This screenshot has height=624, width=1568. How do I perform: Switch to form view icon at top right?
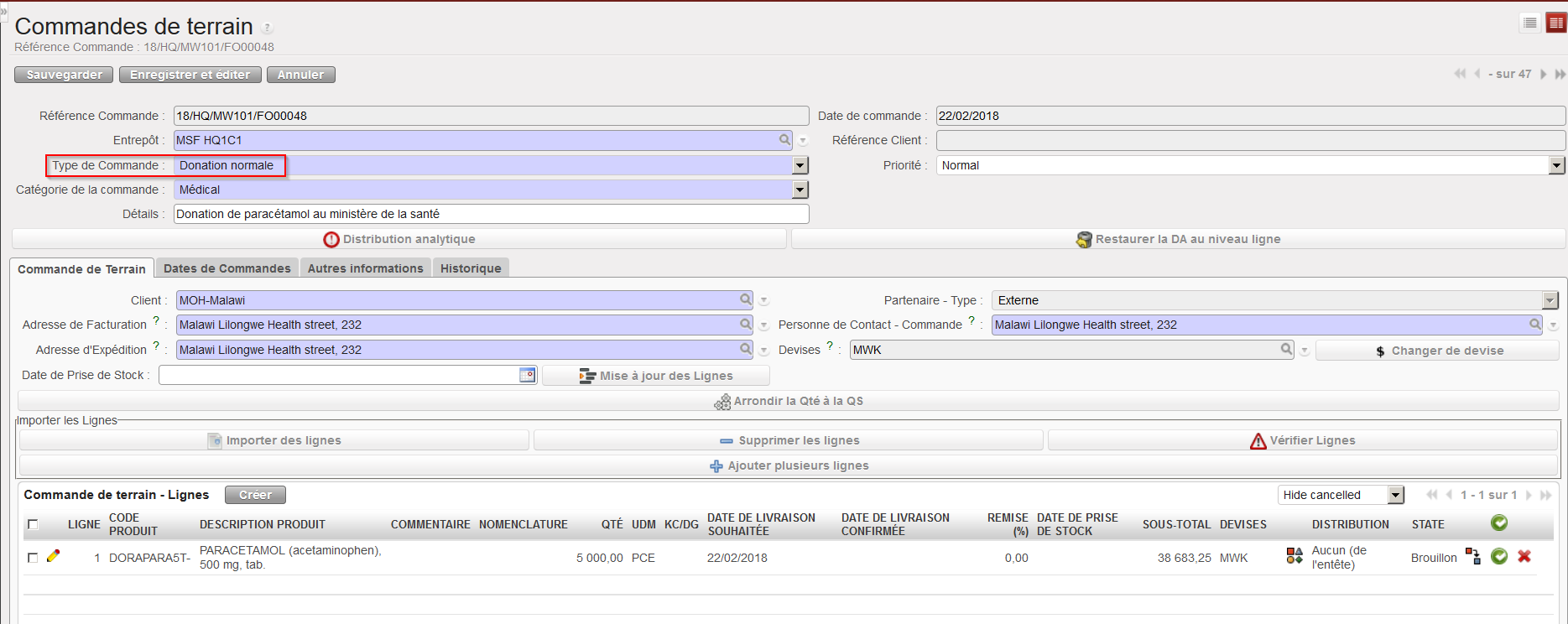(x=1555, y=23)
